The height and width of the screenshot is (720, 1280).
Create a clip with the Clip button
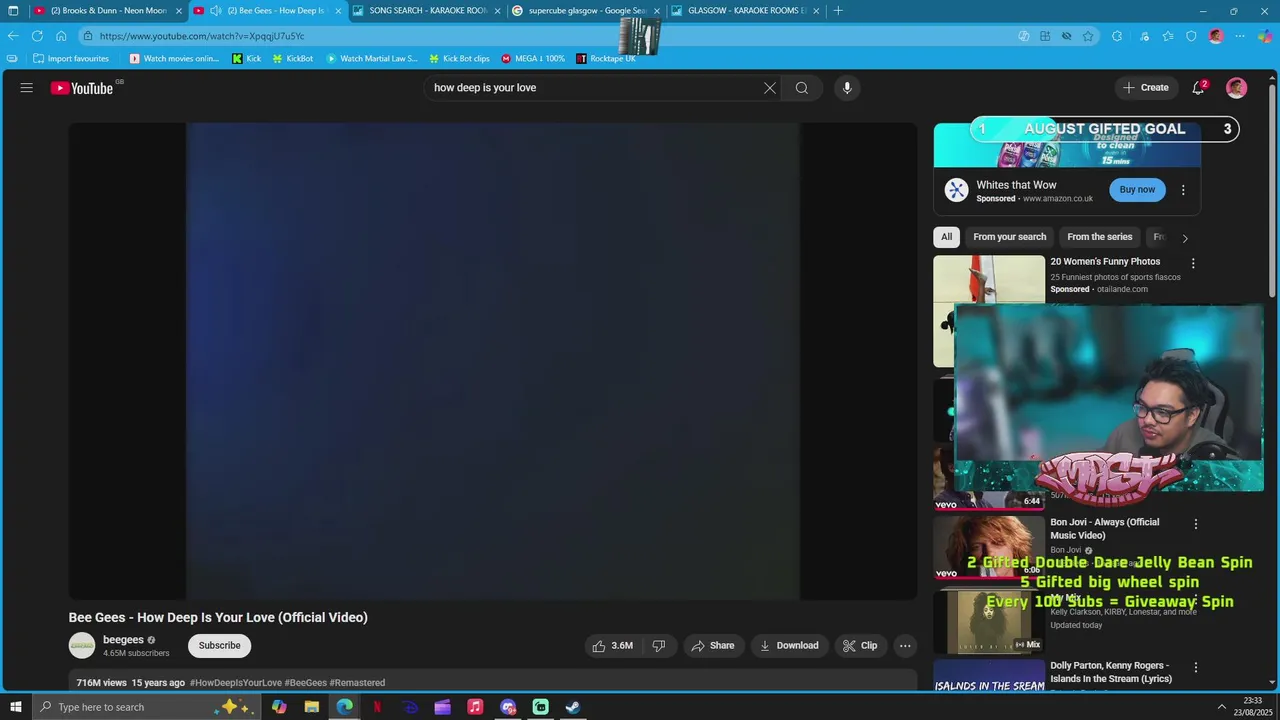point(860,646)
